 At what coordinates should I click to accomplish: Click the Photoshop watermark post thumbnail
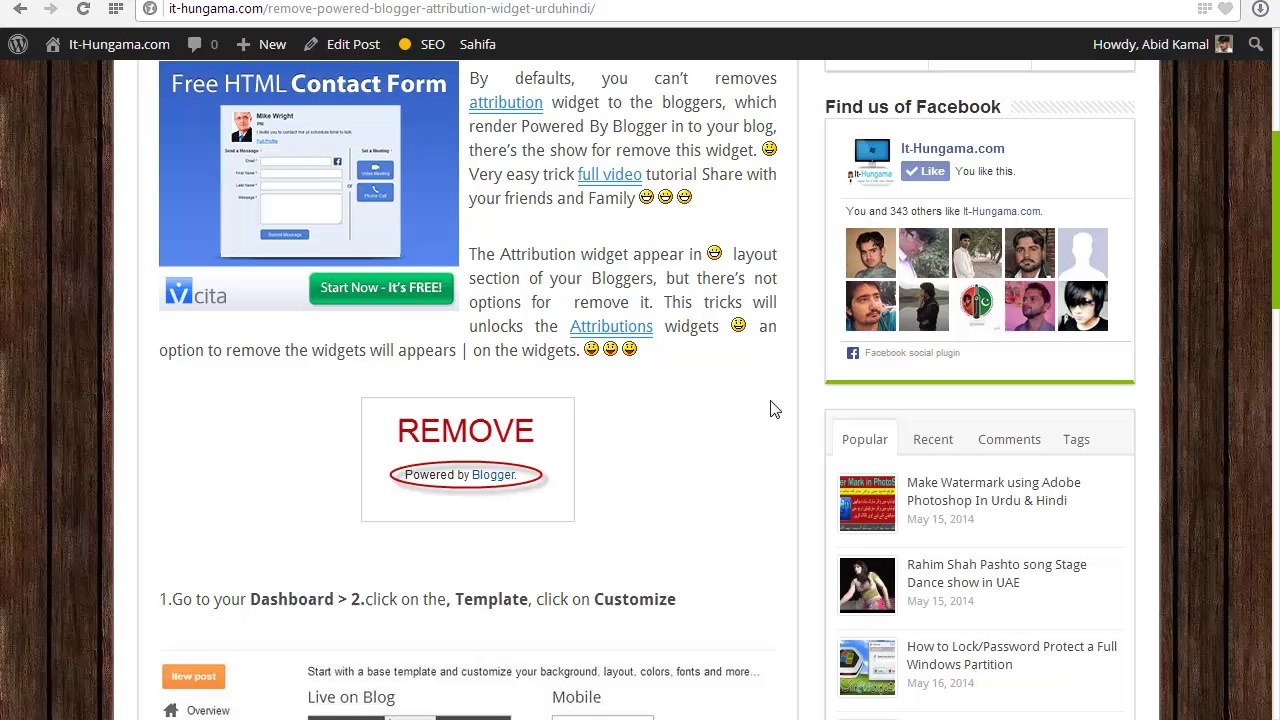[x=867, y=503]
